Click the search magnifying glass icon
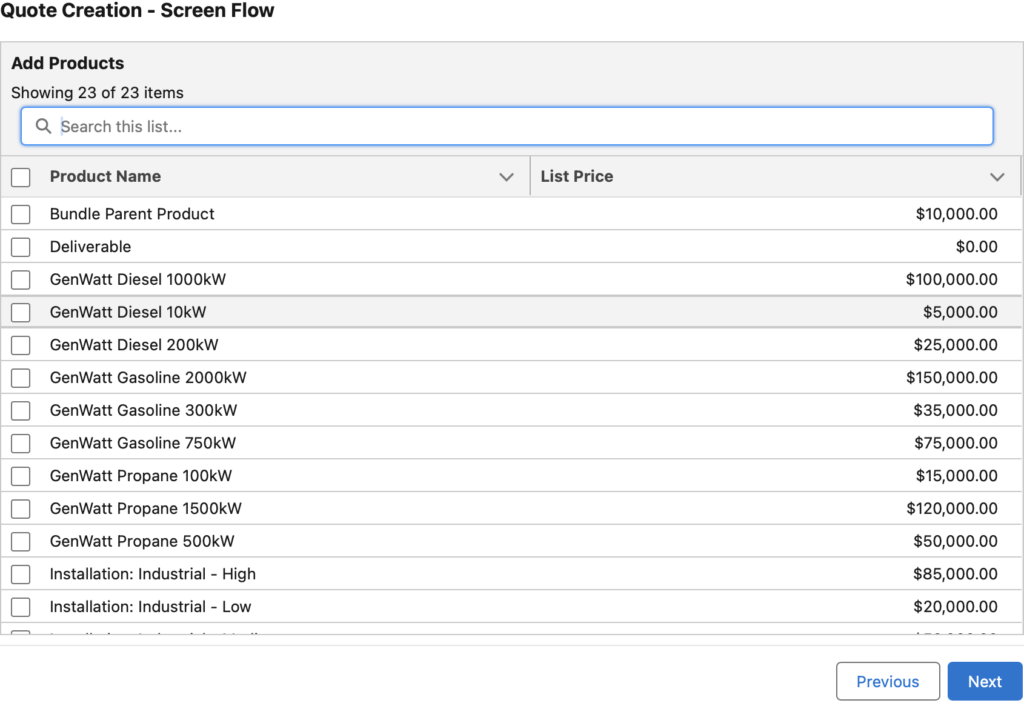 [43, 126]
